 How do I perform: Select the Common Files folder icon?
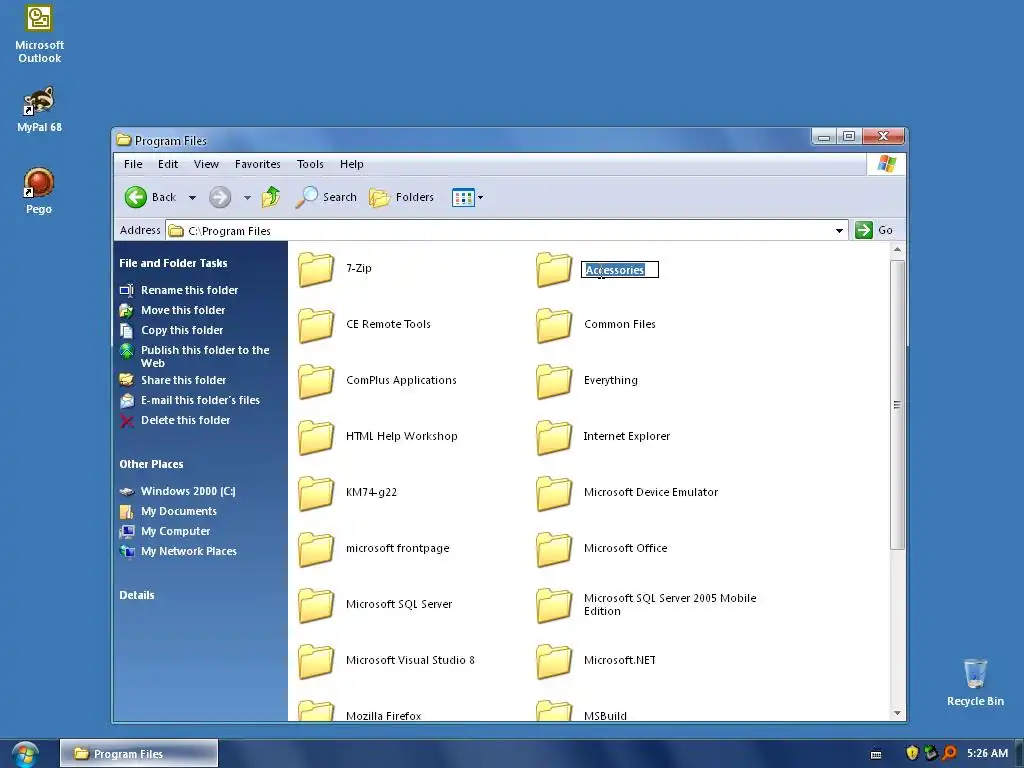(554, 325)
